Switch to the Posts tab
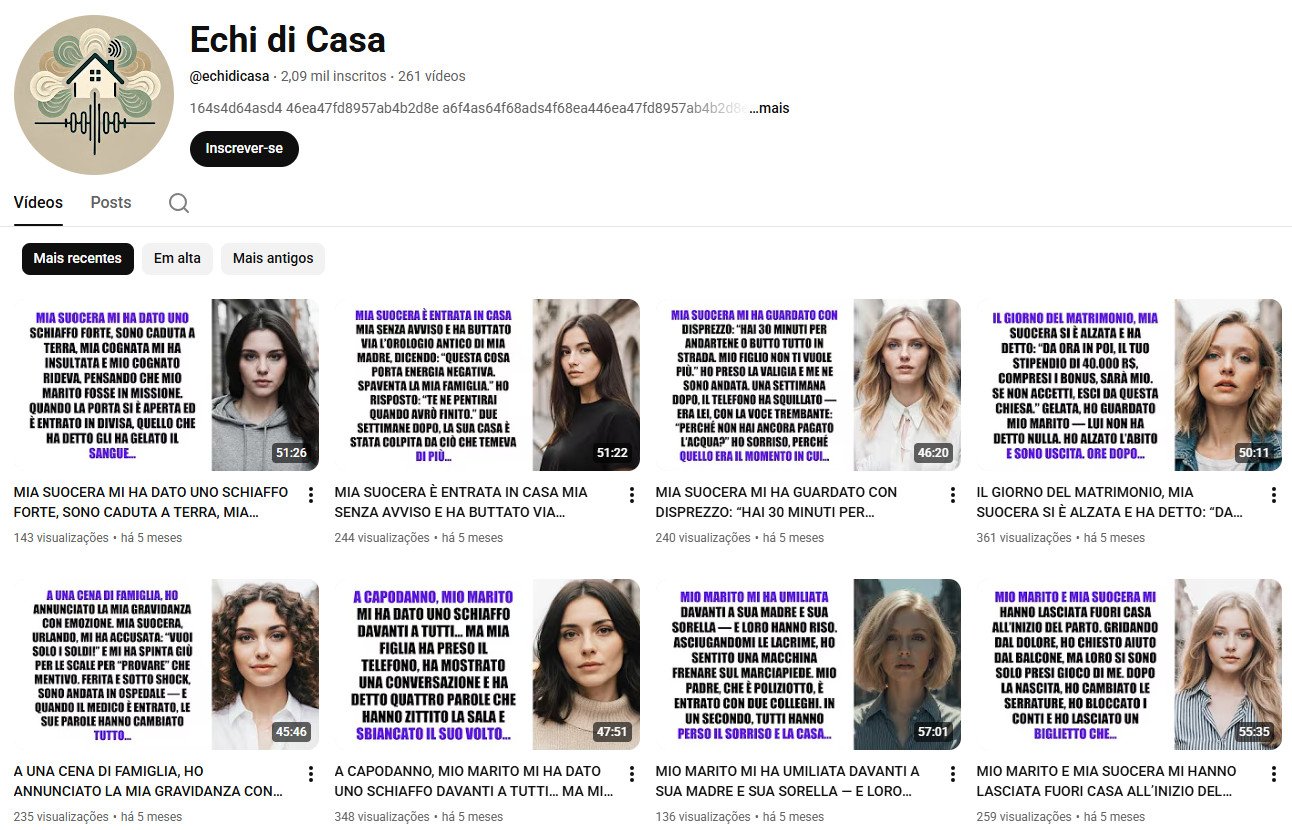The height and width of the screenshot is (830, 1292). tap(111, 202)
